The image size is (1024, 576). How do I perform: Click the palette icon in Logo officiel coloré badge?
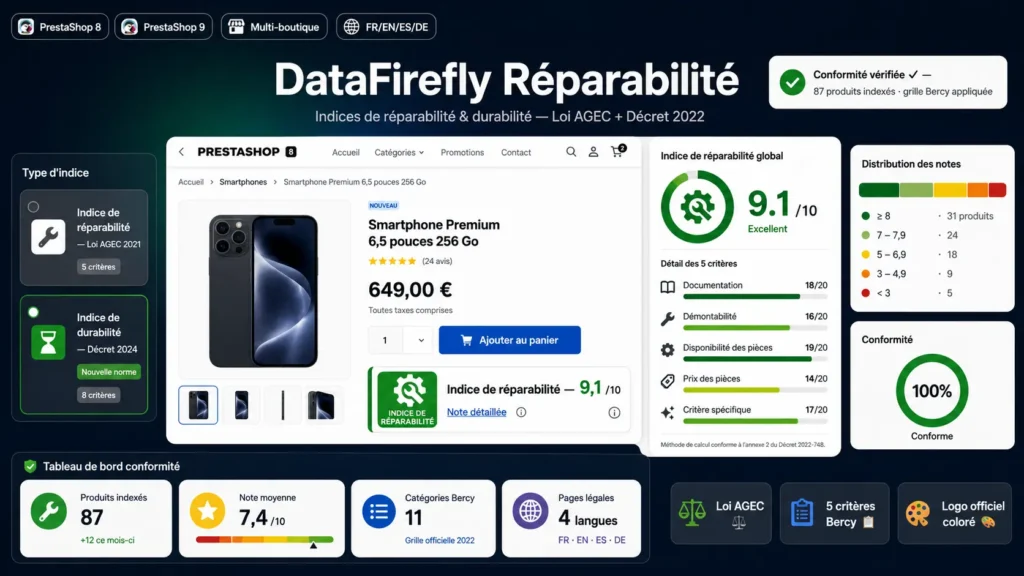[918, 513]
